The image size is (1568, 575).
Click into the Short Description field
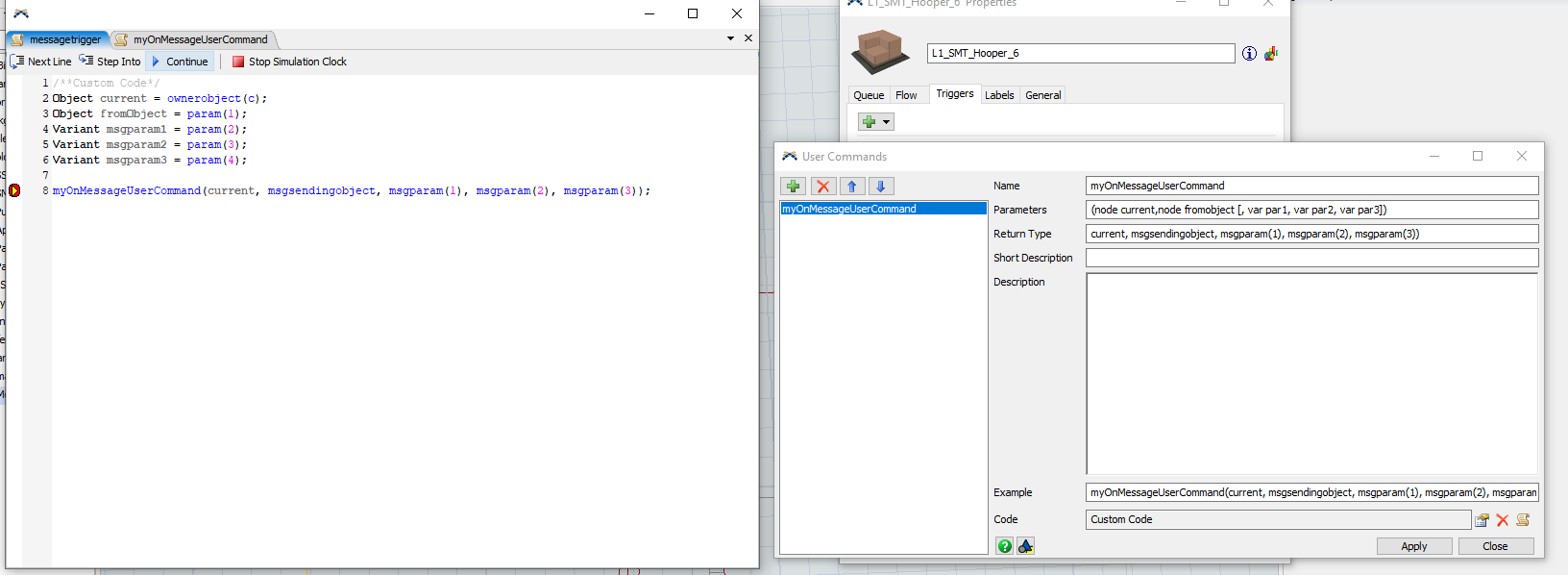pos(1311,258)
